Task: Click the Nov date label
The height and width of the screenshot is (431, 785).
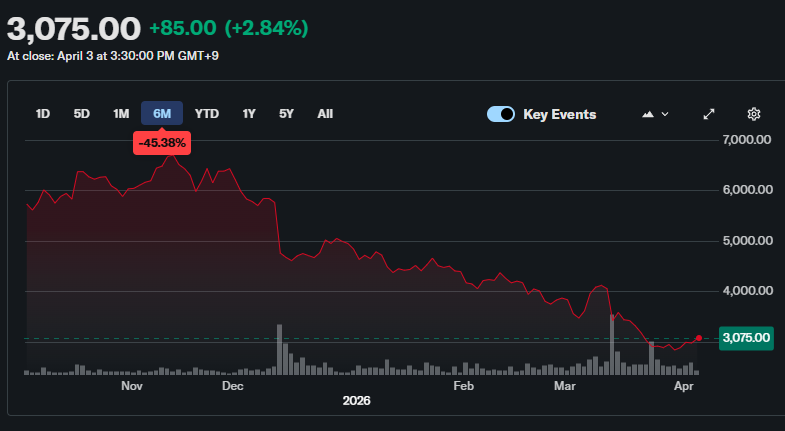Action: [132, 386]
